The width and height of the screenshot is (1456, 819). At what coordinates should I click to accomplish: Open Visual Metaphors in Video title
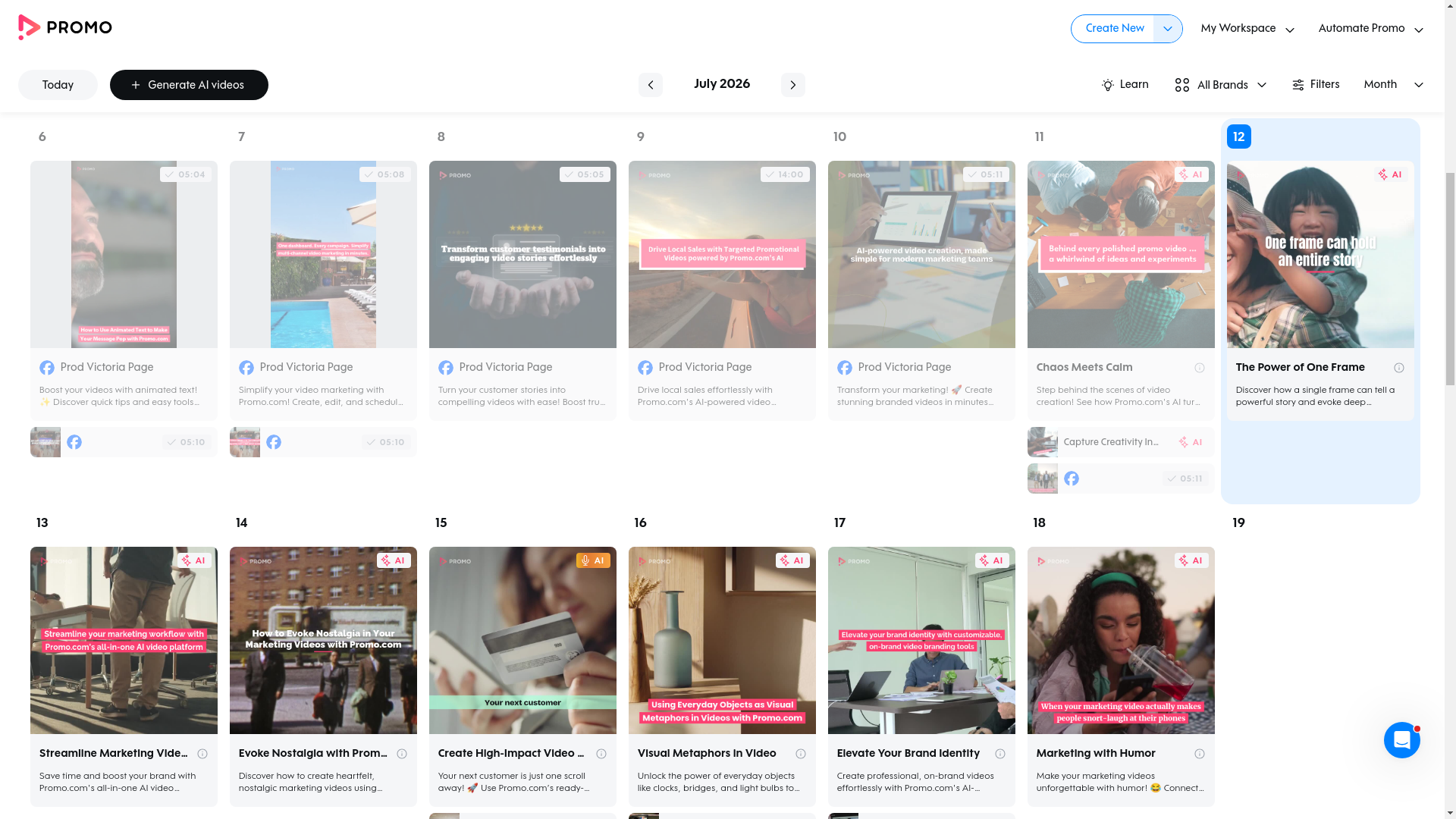[x=707, y=754]
